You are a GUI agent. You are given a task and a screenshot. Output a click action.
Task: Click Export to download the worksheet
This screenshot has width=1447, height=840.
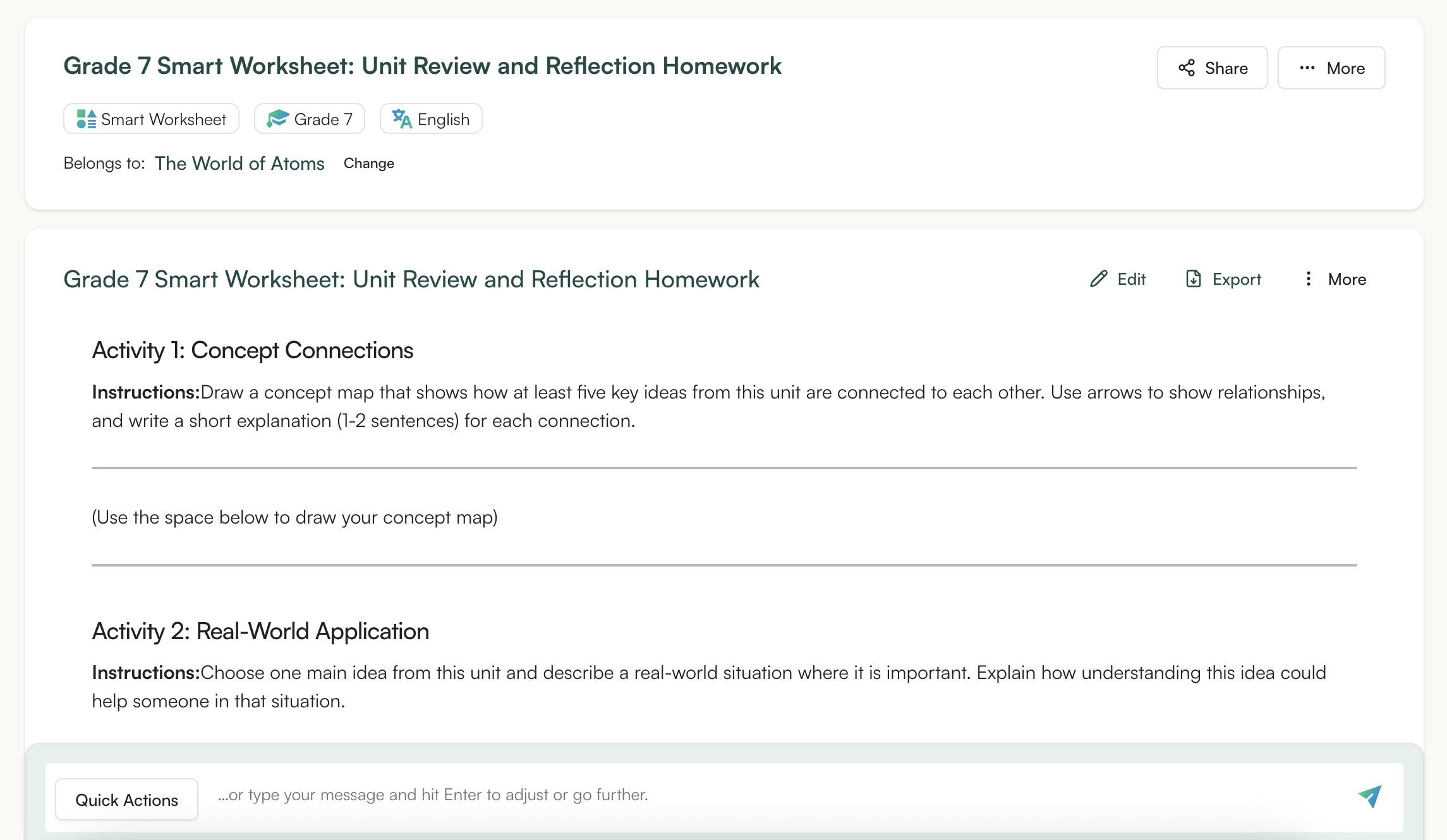tap(1222, 279)
